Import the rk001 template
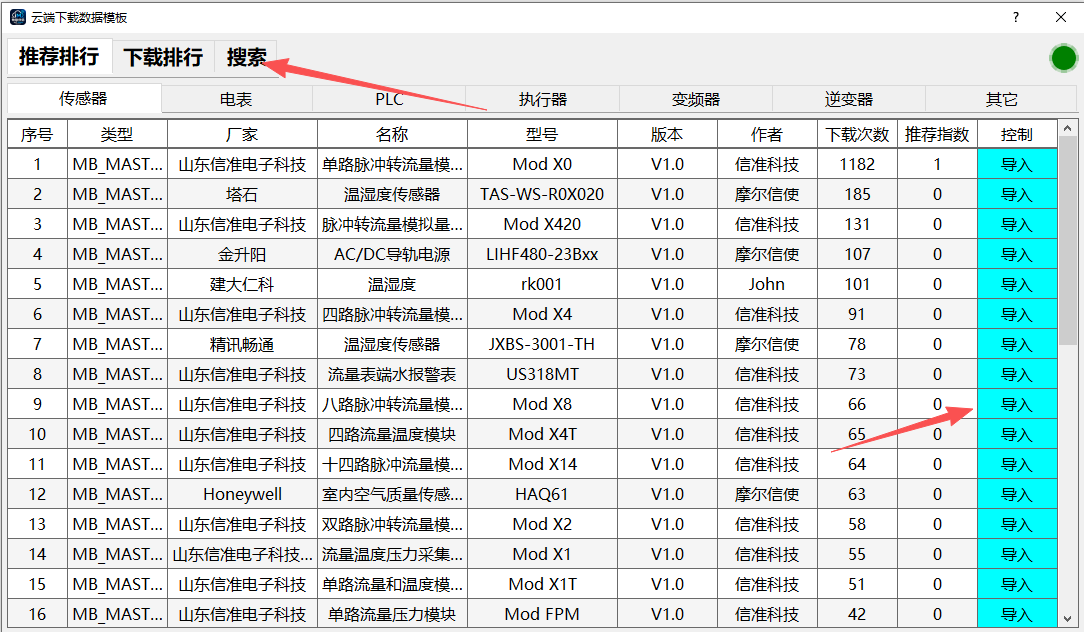1084x632 pixels. [1017, 284]
